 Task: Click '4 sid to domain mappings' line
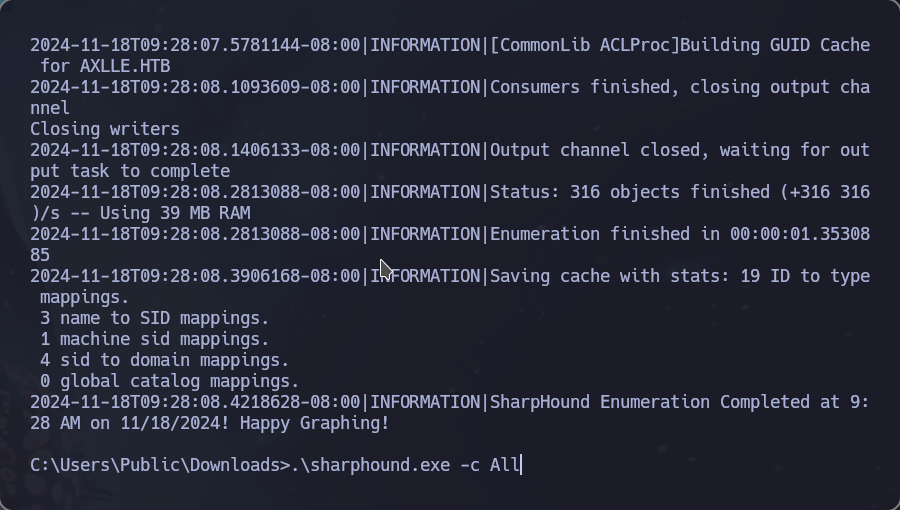pos(165,360)
